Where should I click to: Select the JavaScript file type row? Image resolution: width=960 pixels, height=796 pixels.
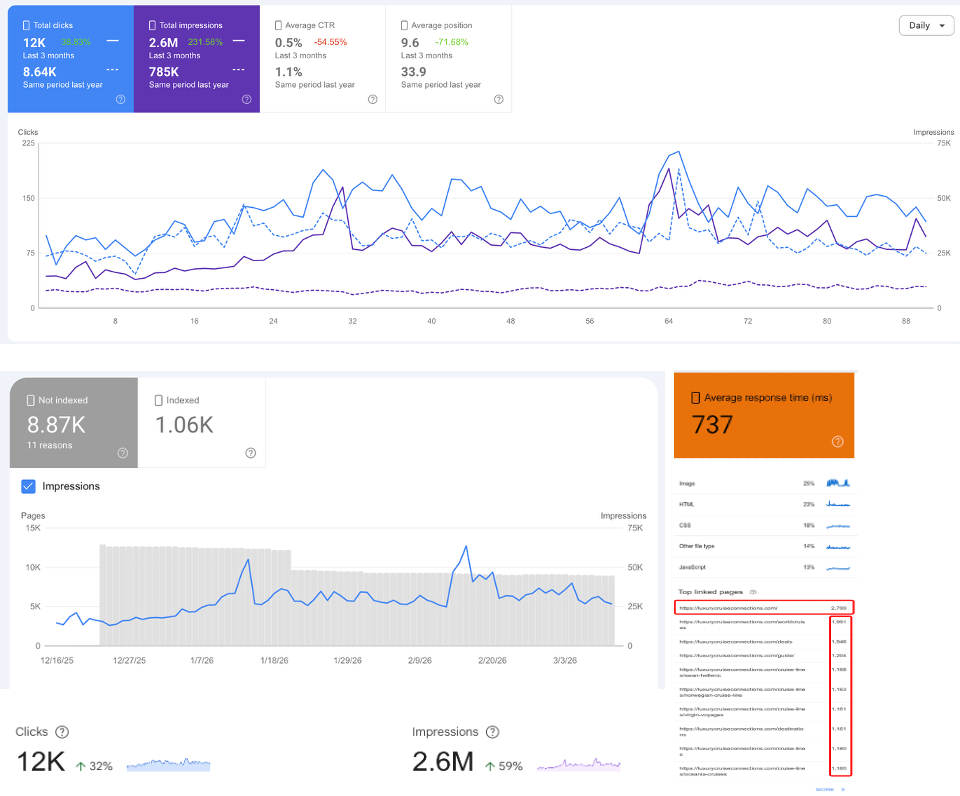pos(763,568)
